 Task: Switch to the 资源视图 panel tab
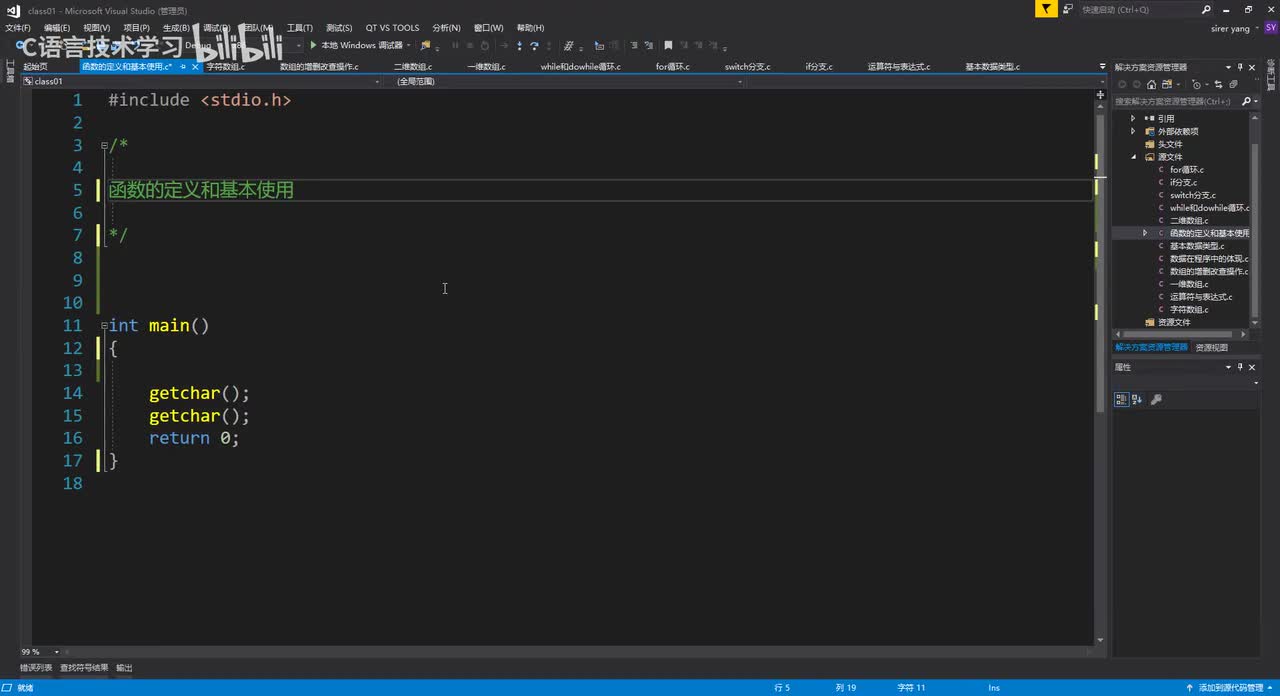[x=1212, y=347]
